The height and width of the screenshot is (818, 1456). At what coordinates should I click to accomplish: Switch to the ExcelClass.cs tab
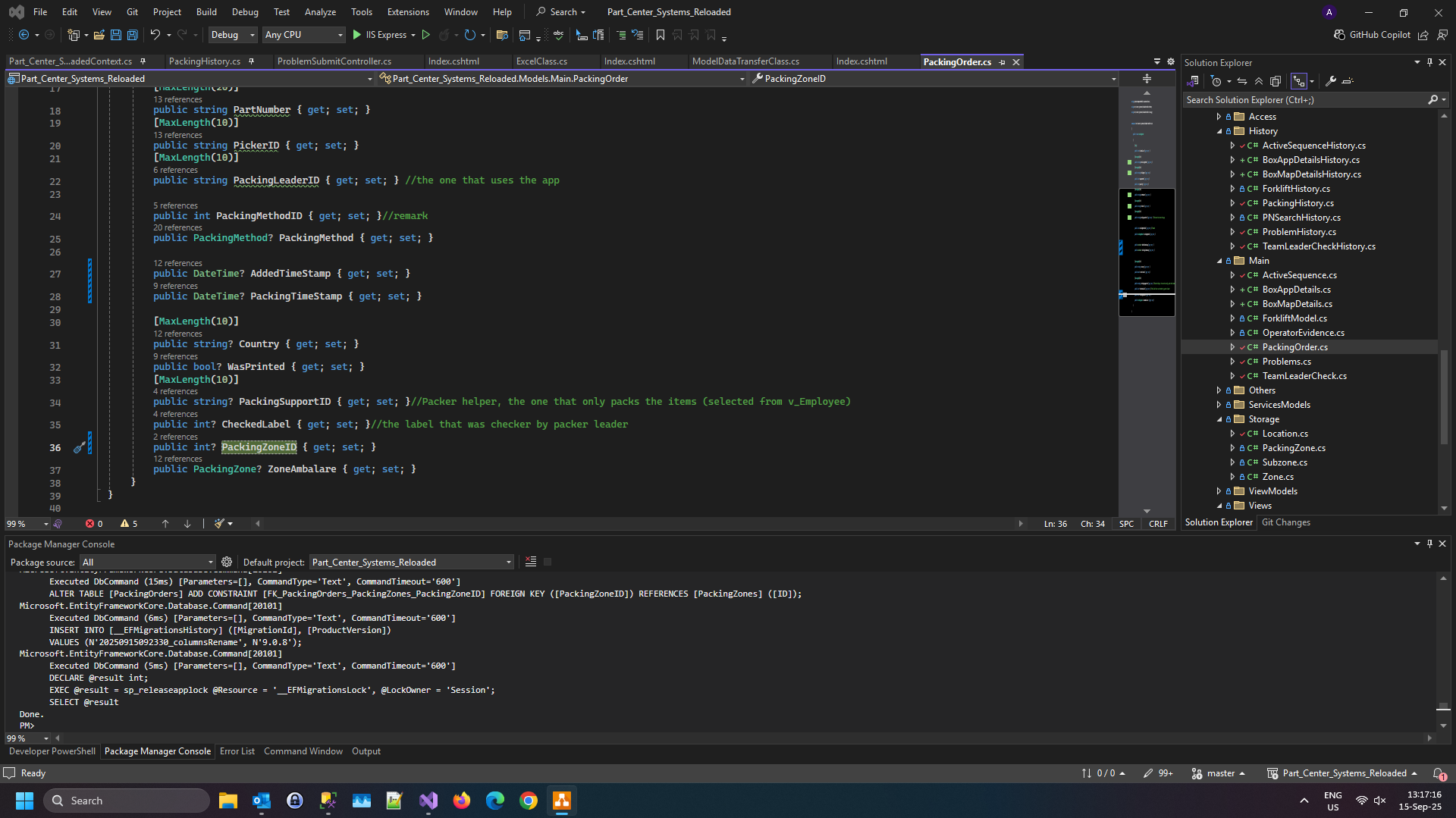pos(541,61)
